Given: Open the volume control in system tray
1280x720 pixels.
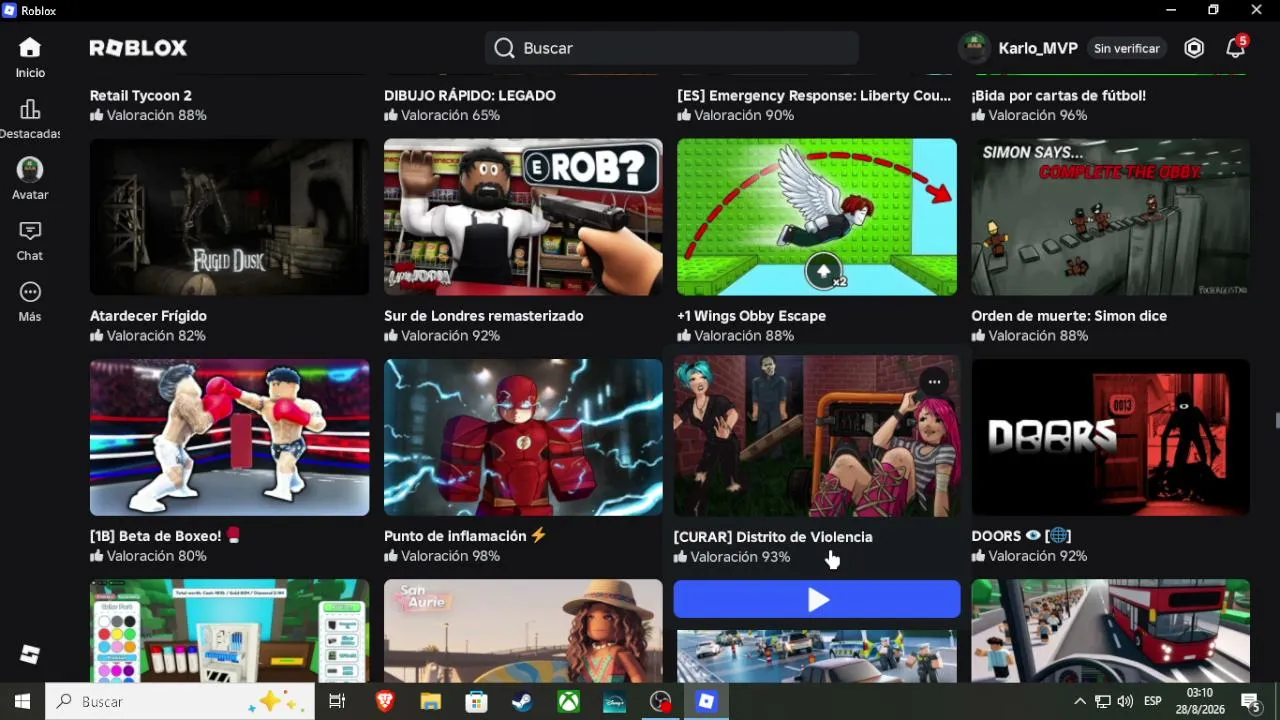Looking at the screenshot, I should click(x=1125, y=702).
